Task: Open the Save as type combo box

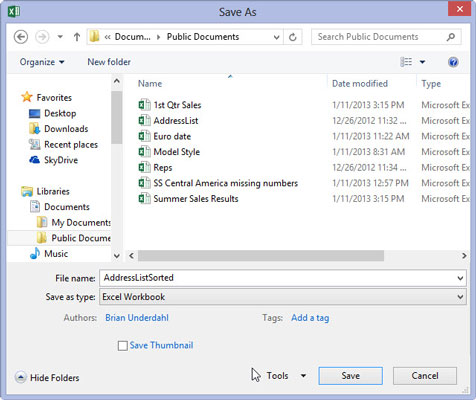Action: pyautogui.click(x=283, y=297)
